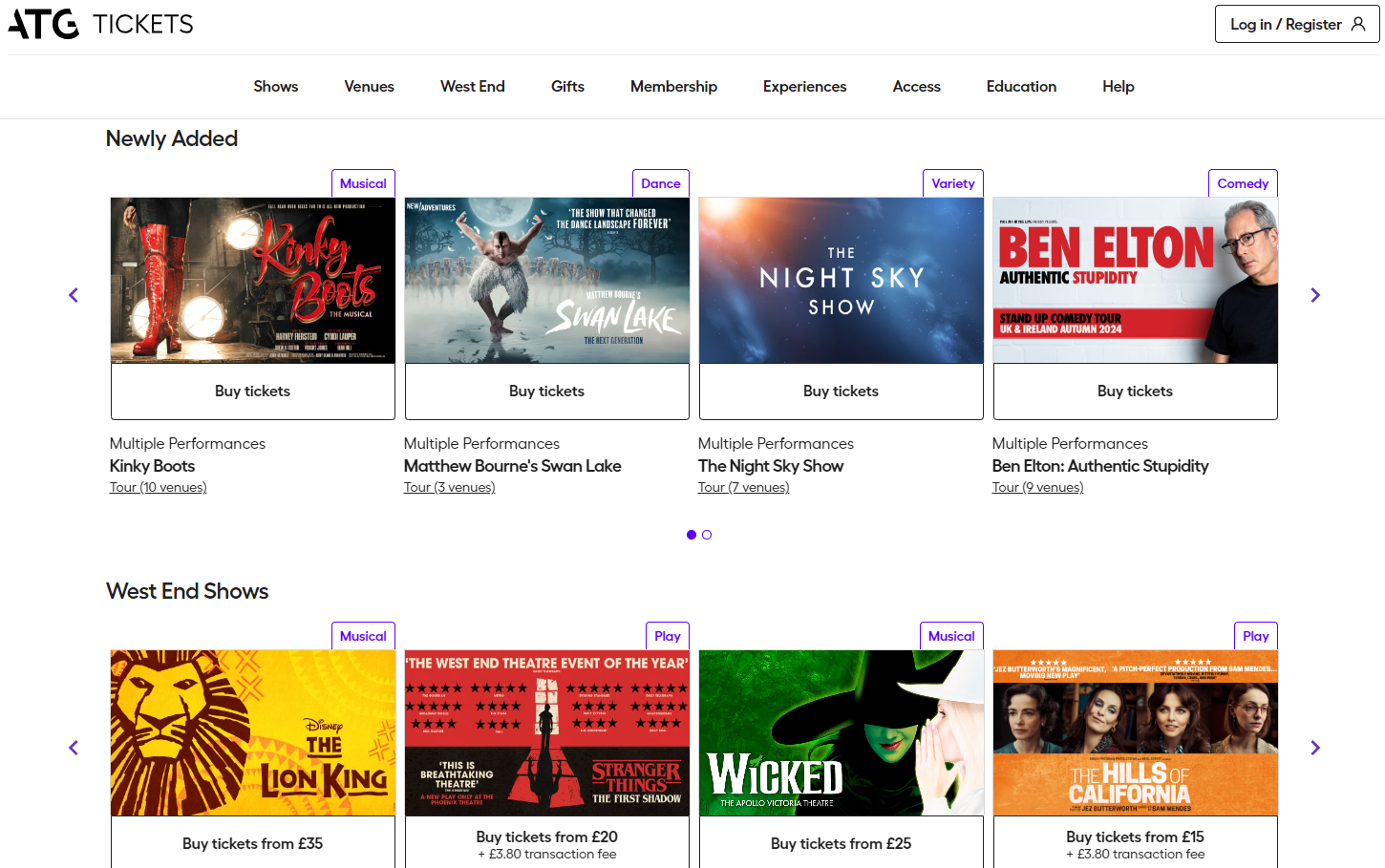Click the Newly Added heading

tap(172, 138)
